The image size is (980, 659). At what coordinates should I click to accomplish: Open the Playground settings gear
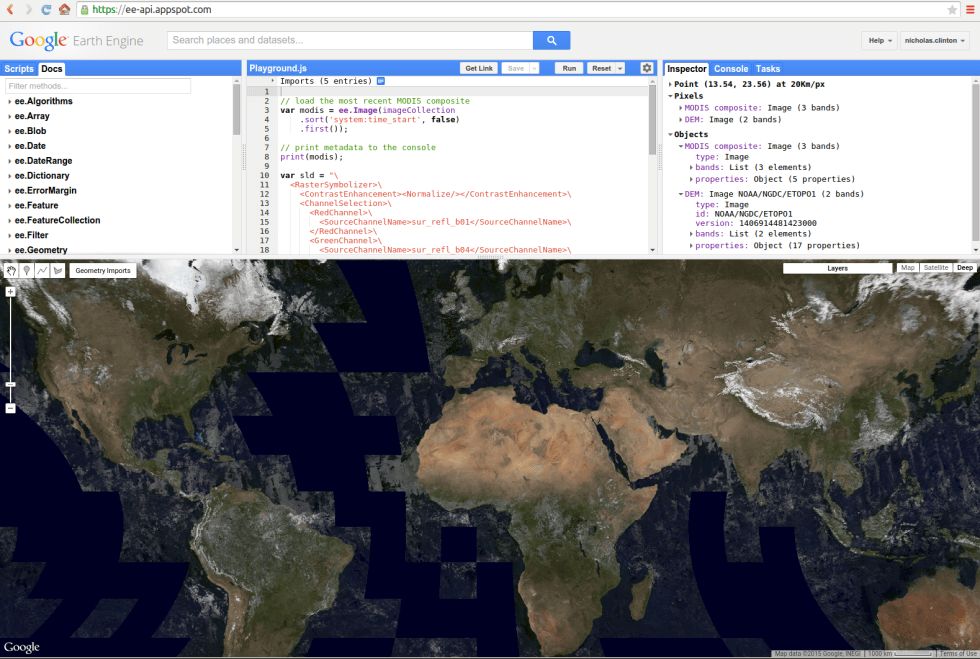pyautogui.click(x=647, y=68)
